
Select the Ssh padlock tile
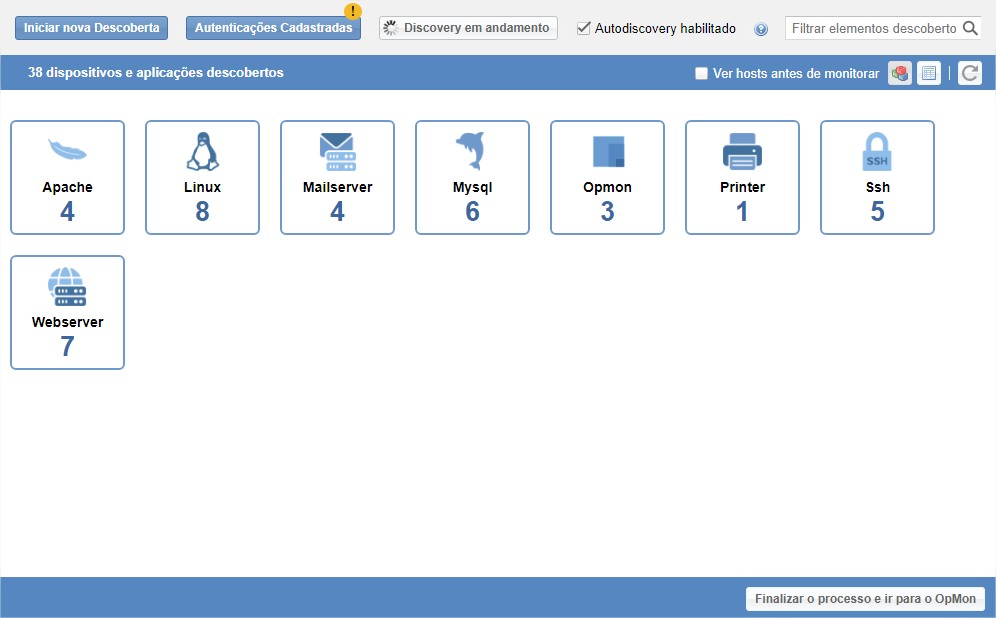click(877, 178)
